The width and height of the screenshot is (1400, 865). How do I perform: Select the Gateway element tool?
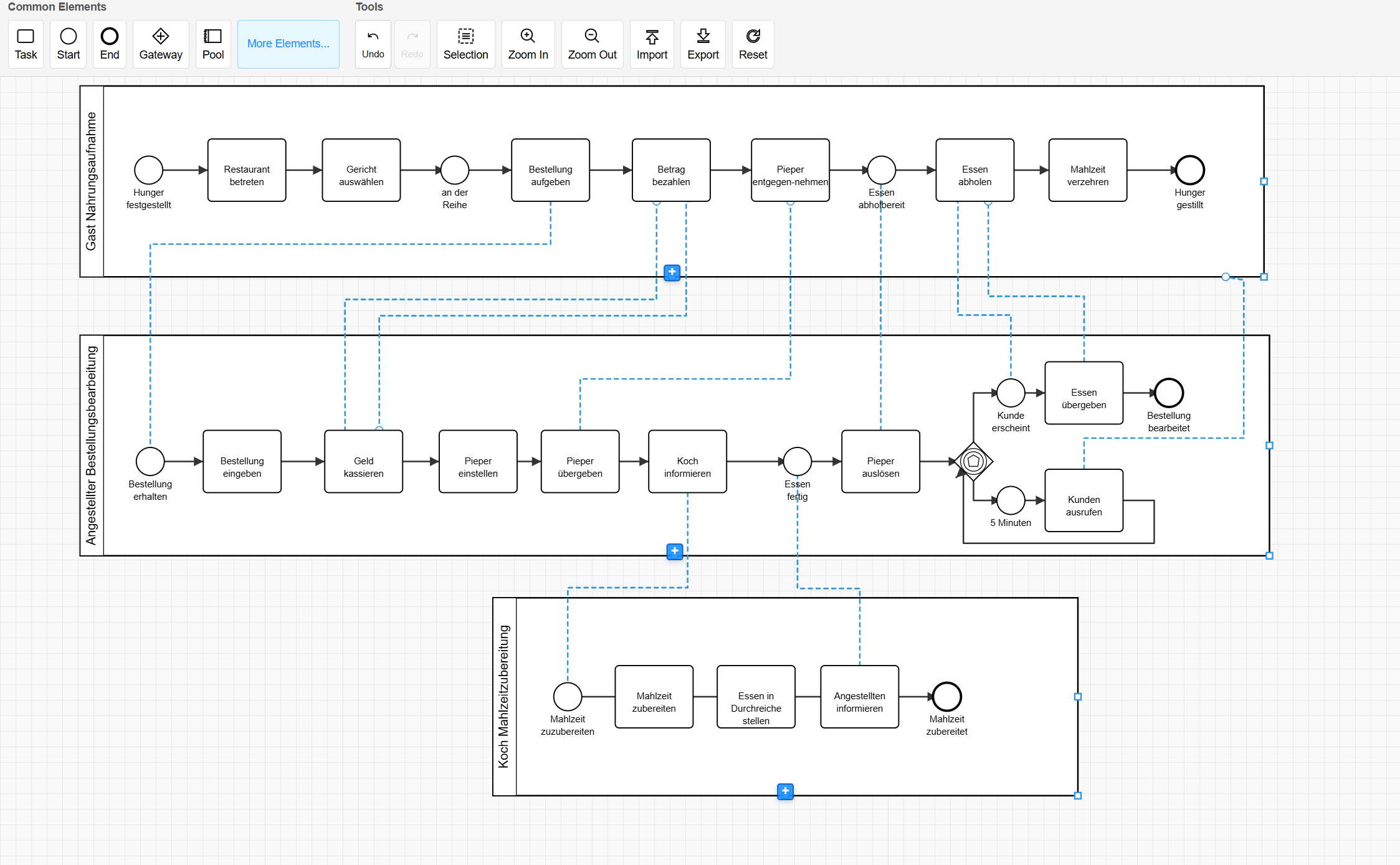tap(161, 44)
